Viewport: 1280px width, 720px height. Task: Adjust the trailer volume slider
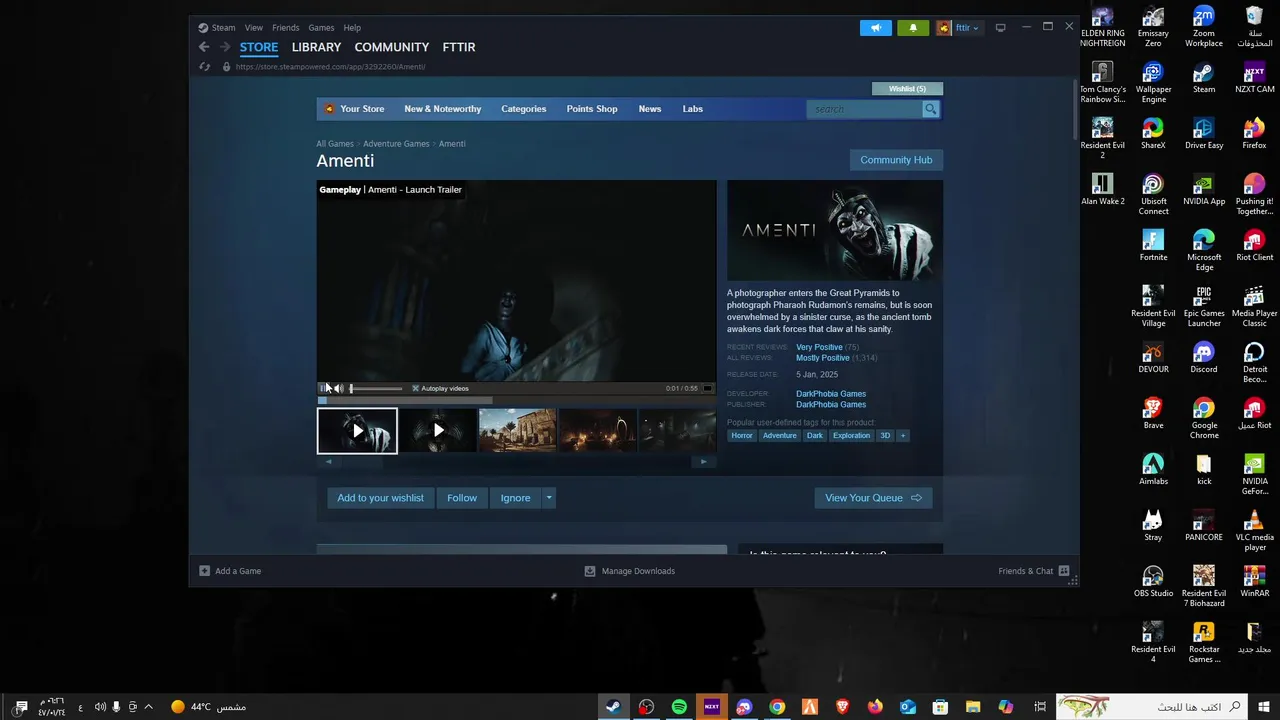tap(376, 388)
